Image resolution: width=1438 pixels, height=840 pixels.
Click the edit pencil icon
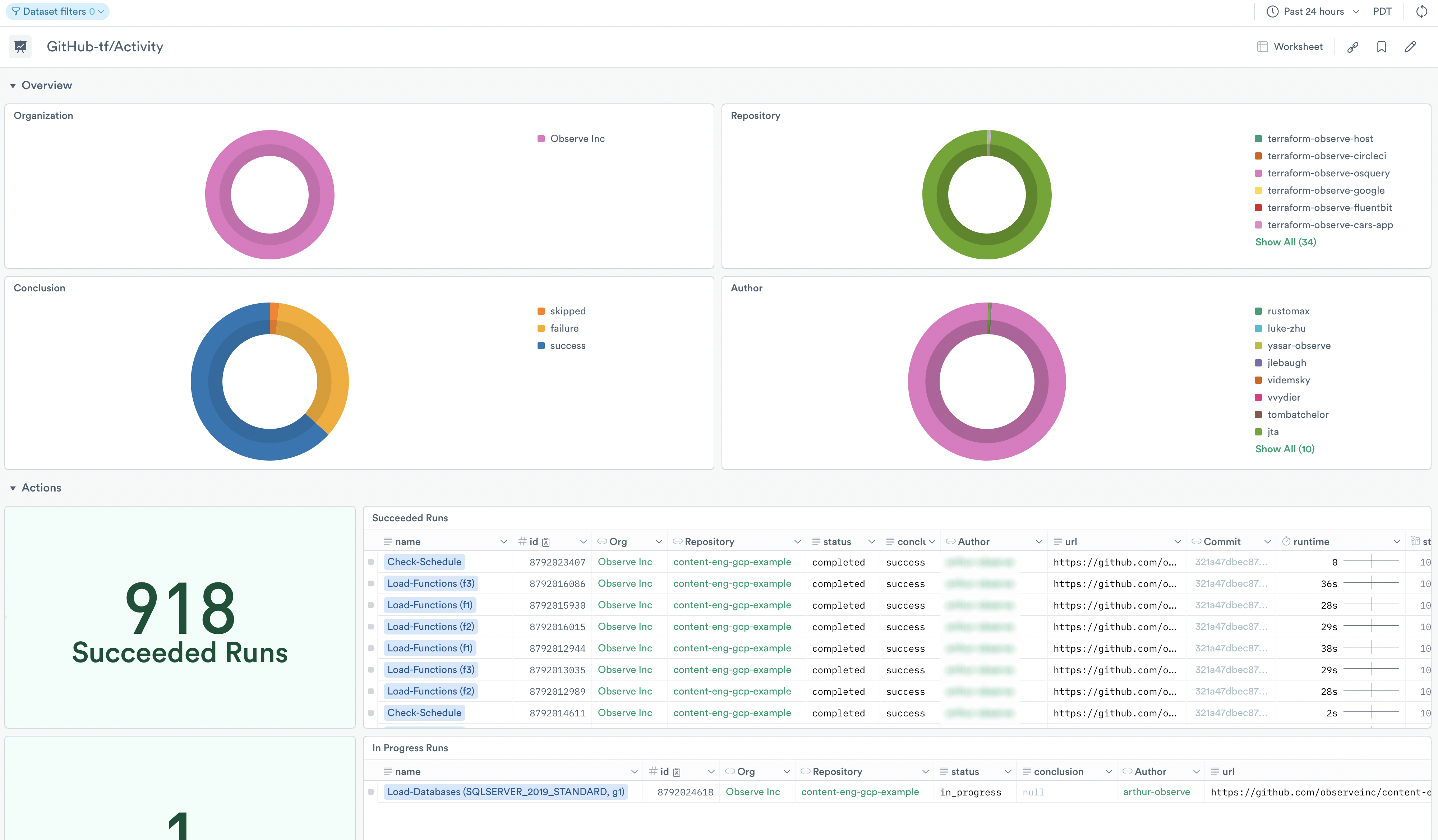click(x=1410, y=47)
